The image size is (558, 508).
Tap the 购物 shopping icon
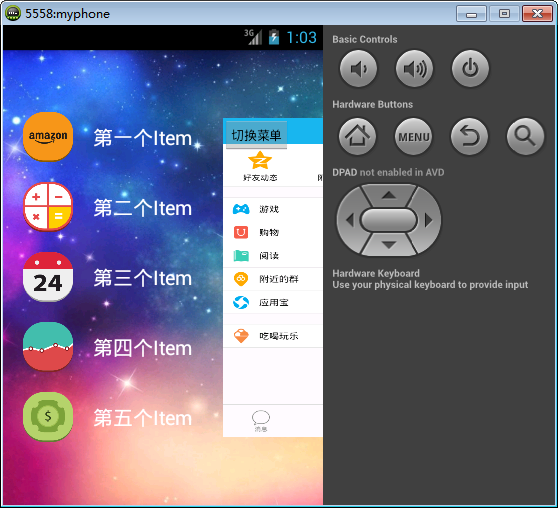pos(241,232)
